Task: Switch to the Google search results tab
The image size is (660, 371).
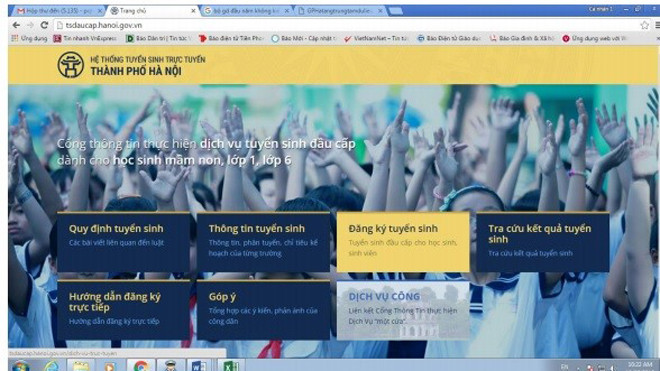Action: pyautogui.click(x=247, y=11)
